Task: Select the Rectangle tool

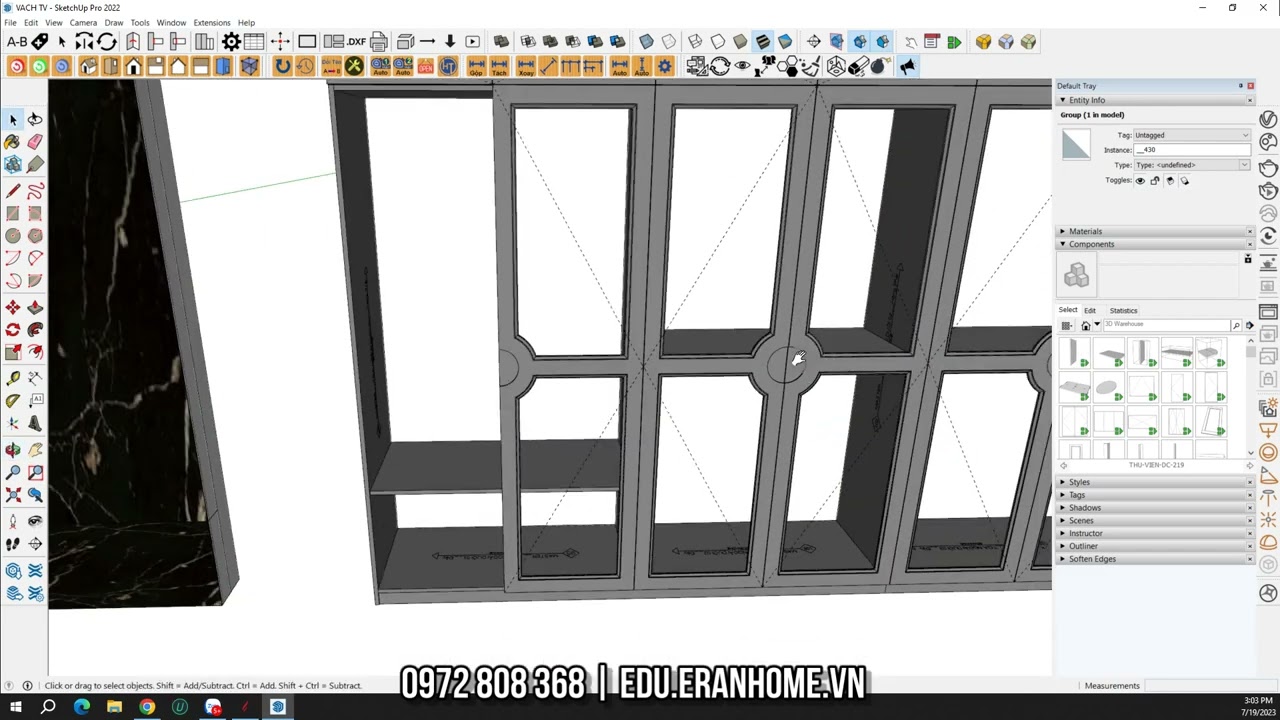Action: (x=13, y=213)
